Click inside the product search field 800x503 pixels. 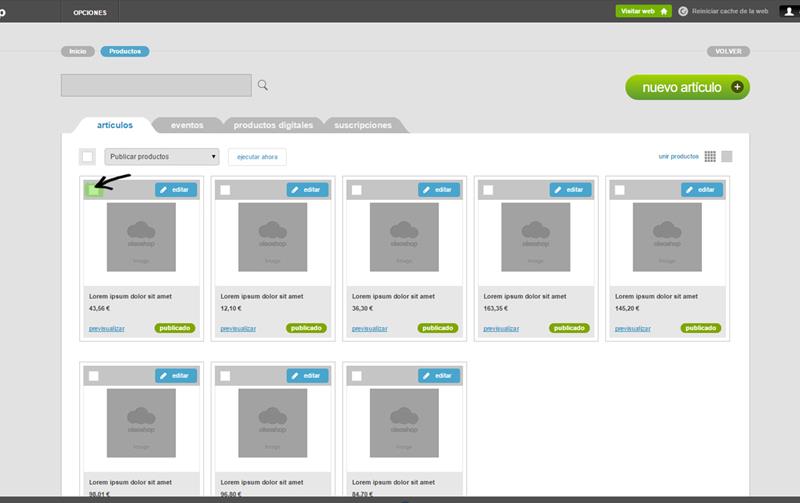click(x=155, y=85)
